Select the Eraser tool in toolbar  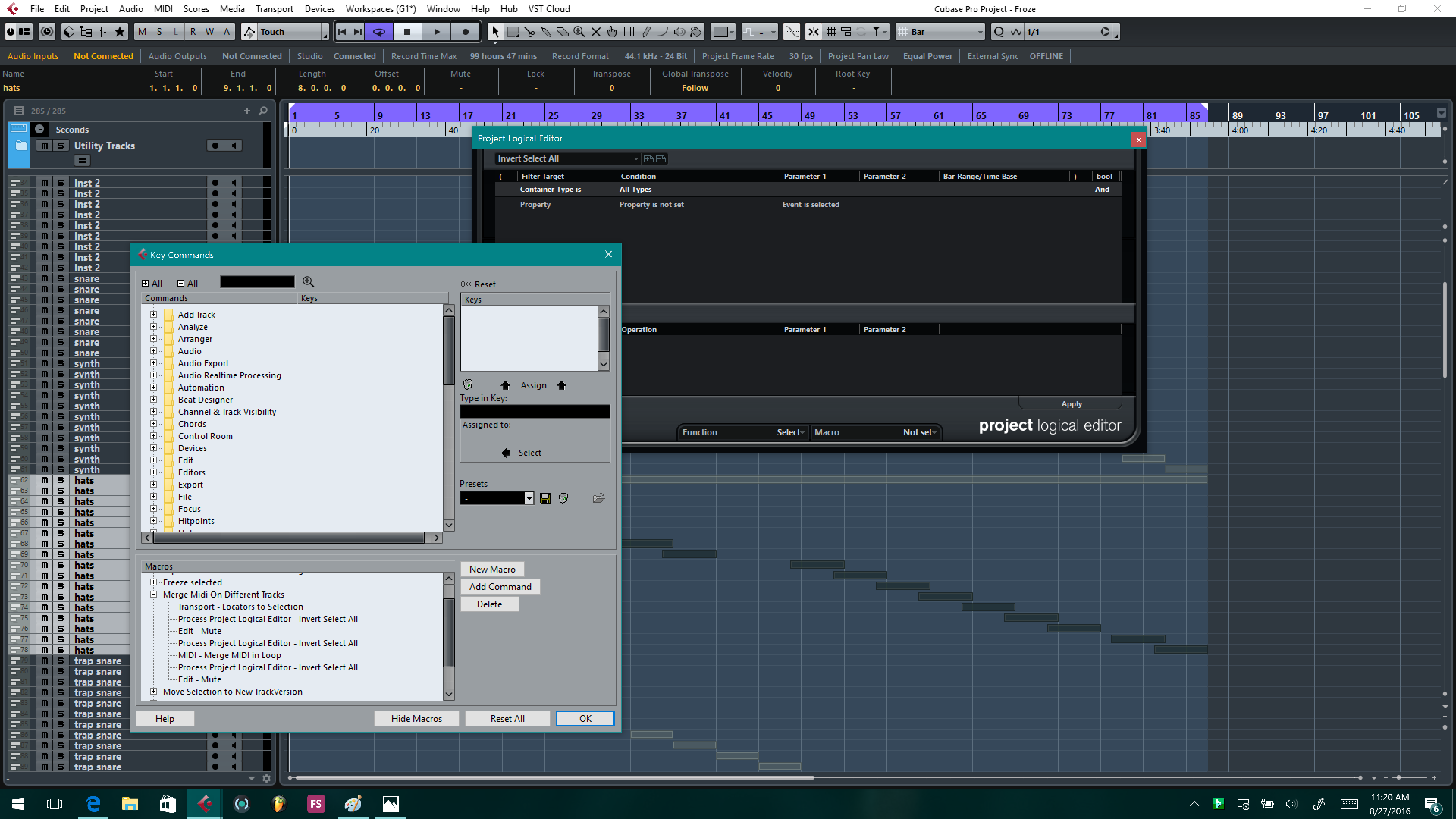(562, 31)
